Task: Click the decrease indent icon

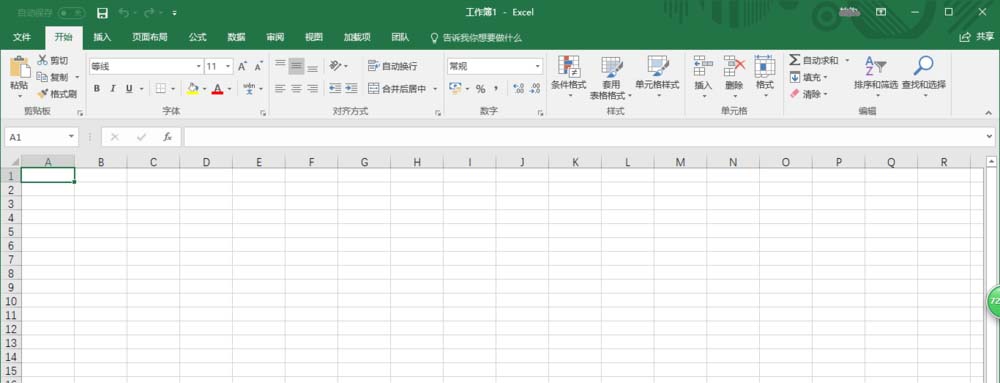Action: pyautogui.click(x=335, y=89)
